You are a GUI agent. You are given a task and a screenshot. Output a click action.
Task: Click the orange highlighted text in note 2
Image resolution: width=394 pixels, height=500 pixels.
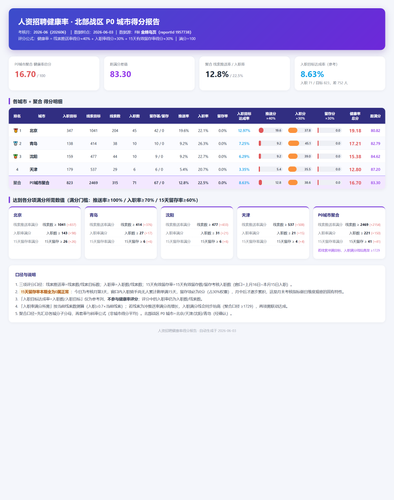(45, 292)
